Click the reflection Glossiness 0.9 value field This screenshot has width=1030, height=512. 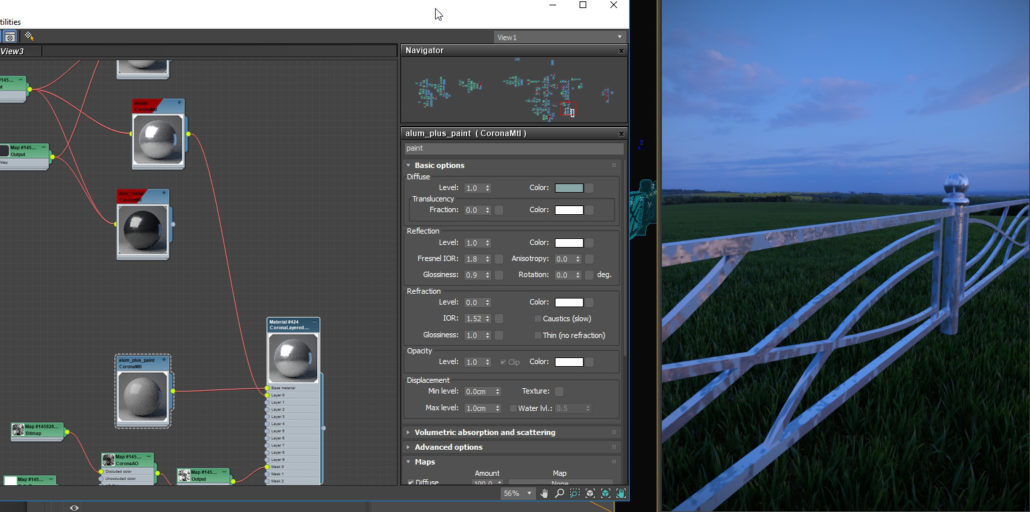click(x=474, y=275)
